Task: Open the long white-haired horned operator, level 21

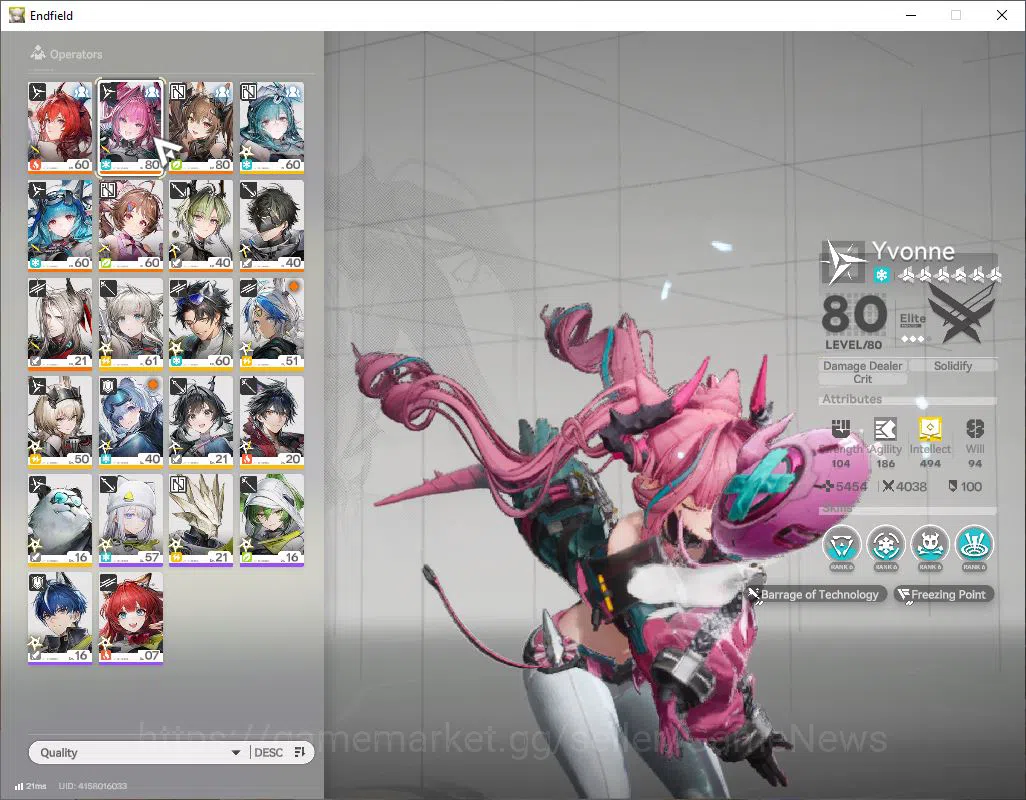Action: click(x=60, y=323)
